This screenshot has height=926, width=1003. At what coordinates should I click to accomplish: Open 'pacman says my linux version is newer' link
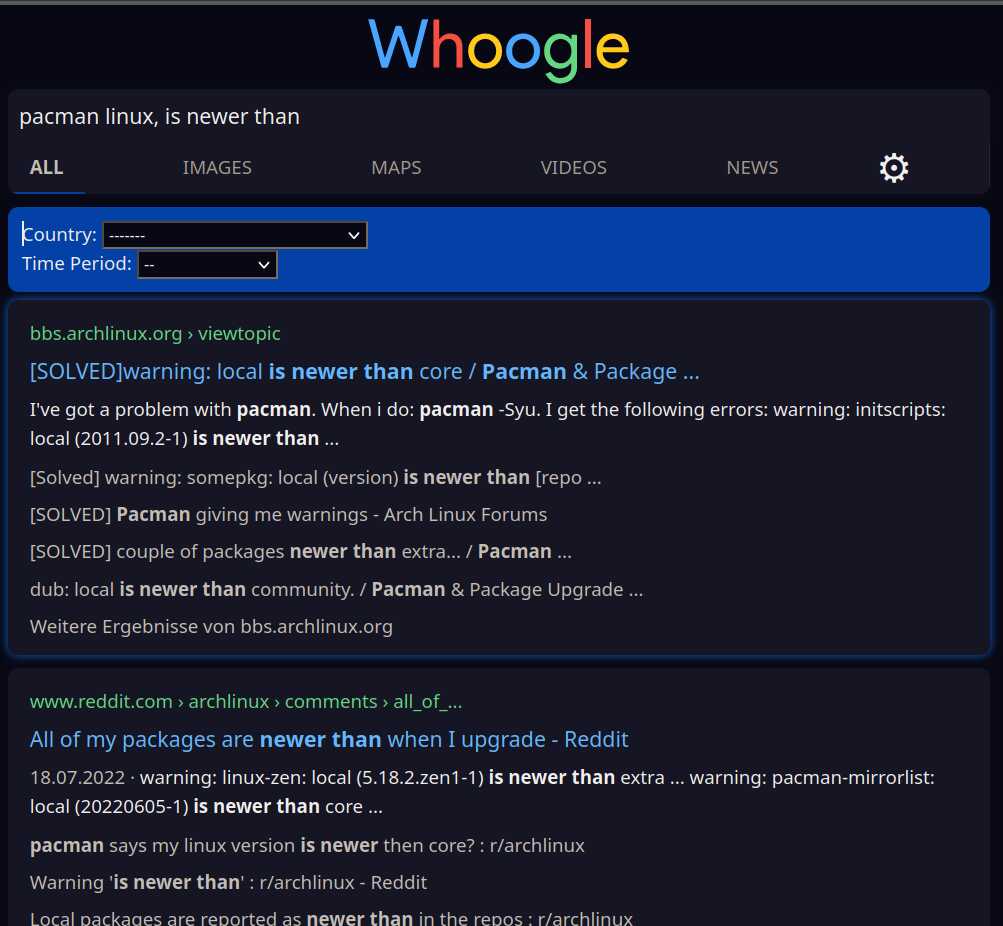[x=307, y=845]
